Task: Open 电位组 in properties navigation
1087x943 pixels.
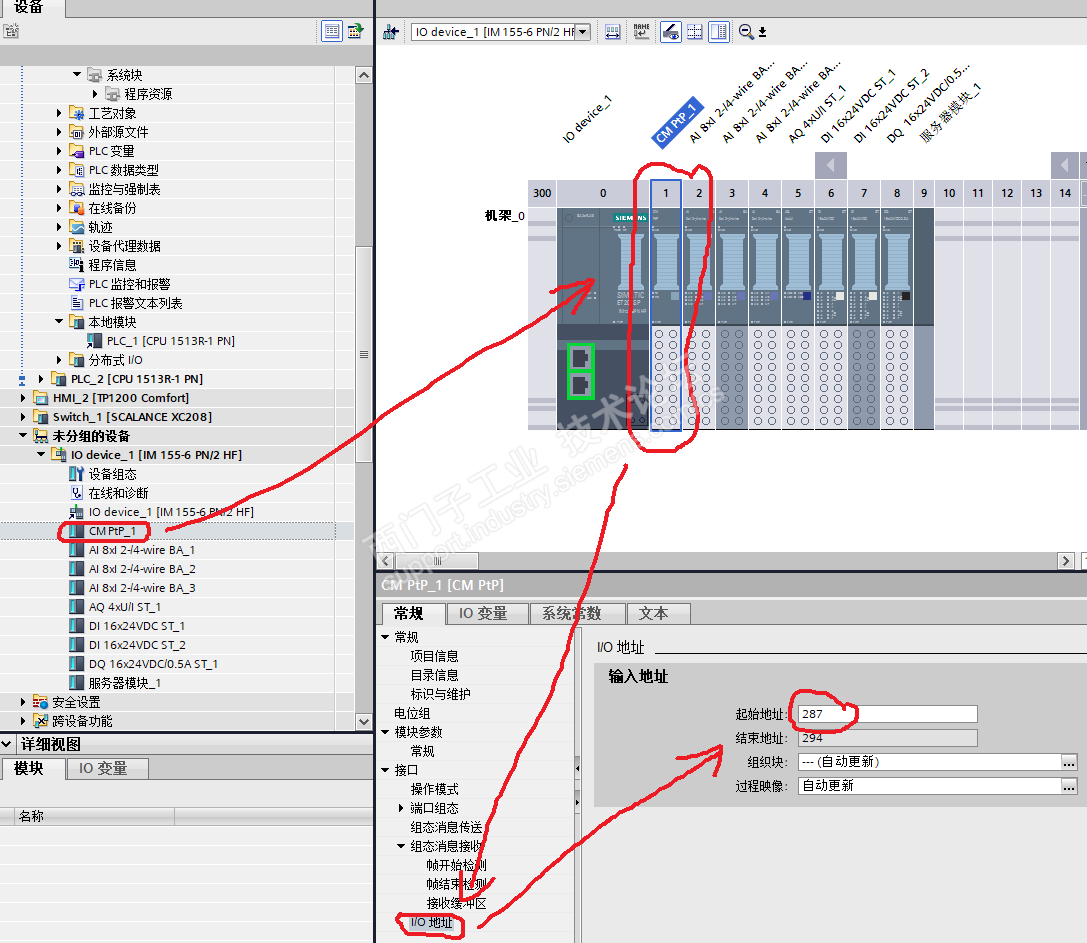Action: (412, 713)
